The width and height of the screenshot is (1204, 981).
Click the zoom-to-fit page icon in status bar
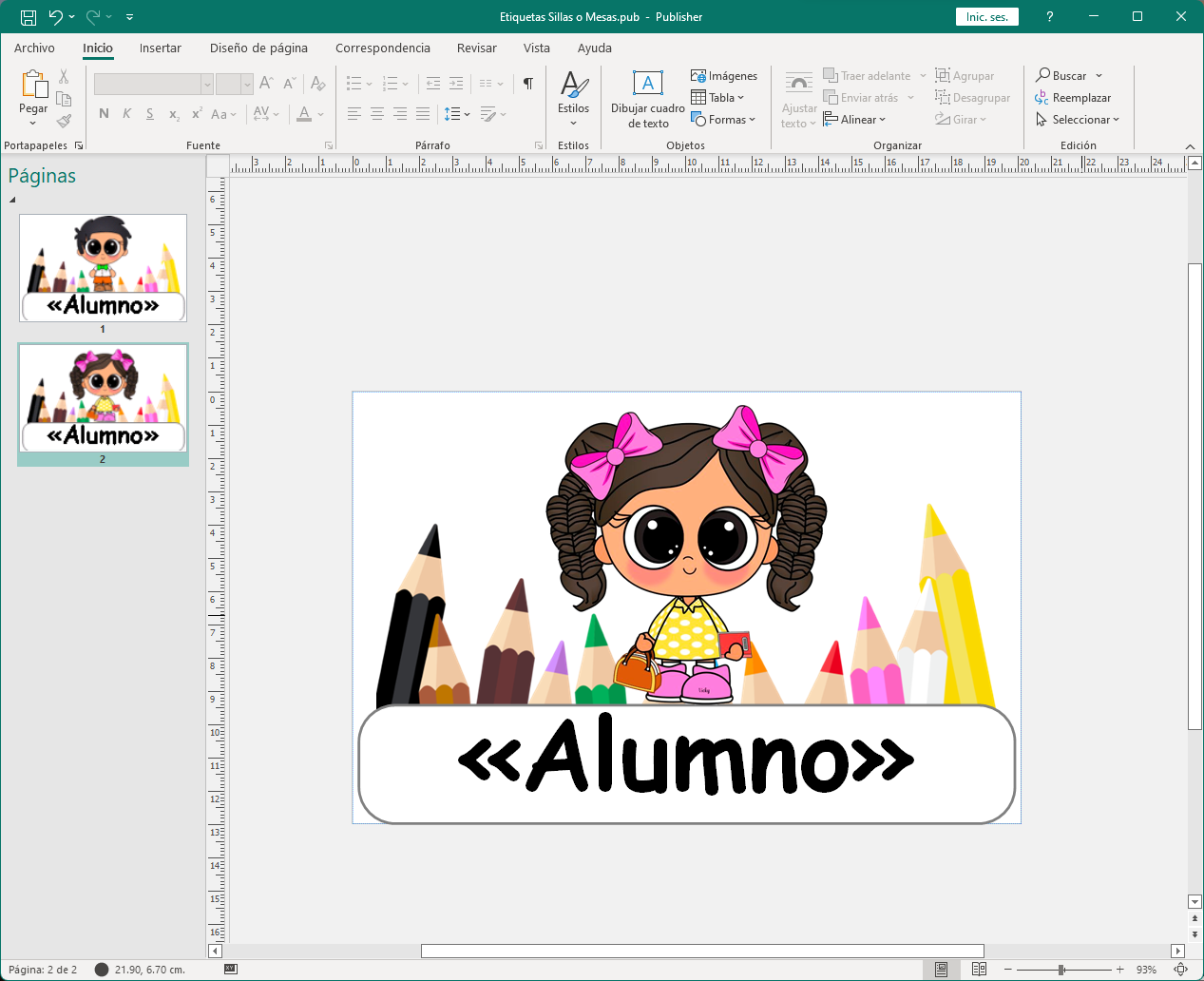1181,970
